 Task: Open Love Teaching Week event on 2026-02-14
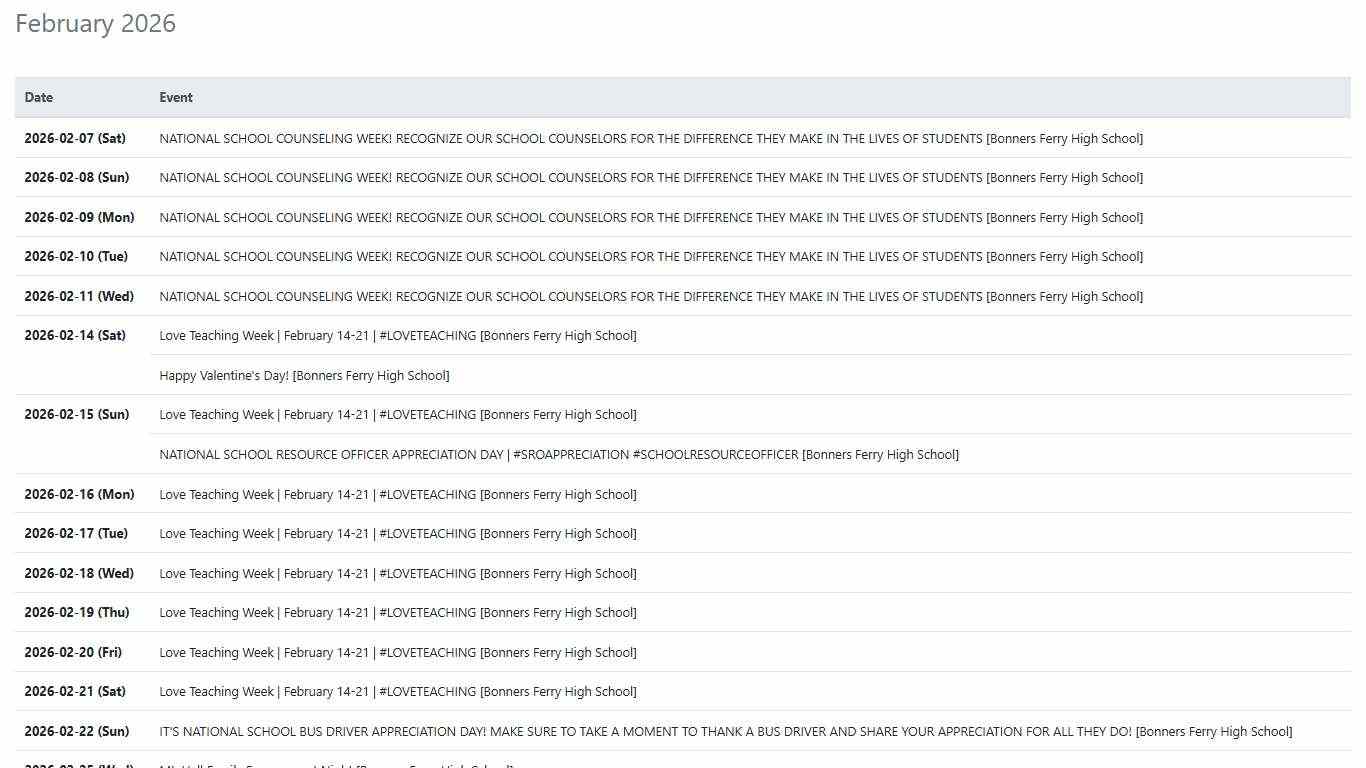[x=397, y=336]
